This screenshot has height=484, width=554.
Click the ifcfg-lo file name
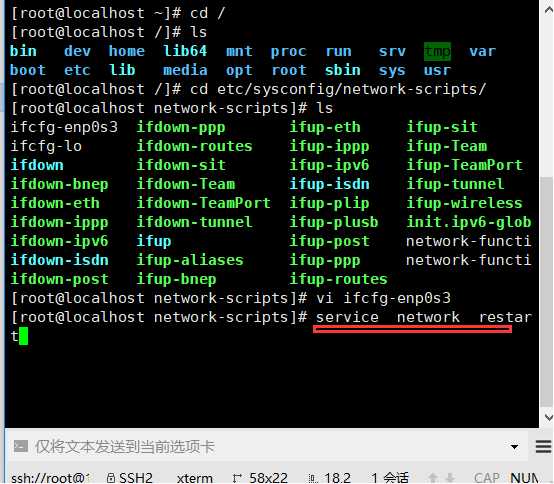(46, 146)
